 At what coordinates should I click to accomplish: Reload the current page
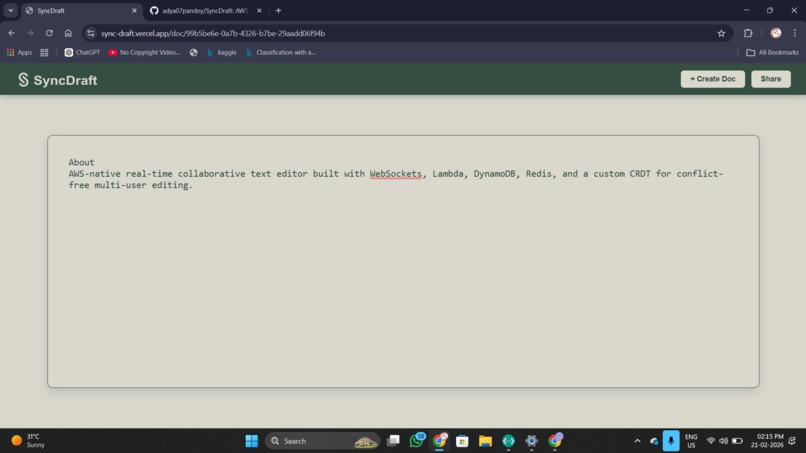tap(49, 33)
